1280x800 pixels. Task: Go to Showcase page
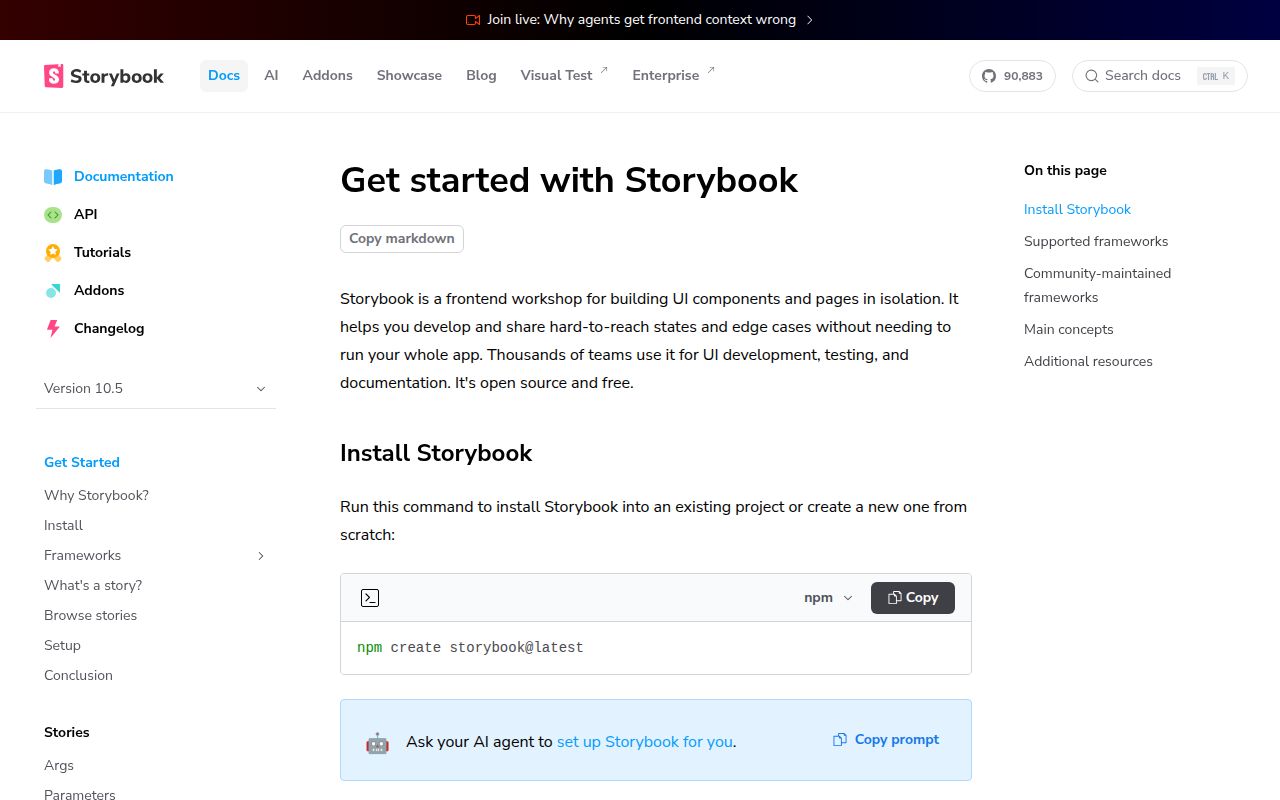[409, 76]
